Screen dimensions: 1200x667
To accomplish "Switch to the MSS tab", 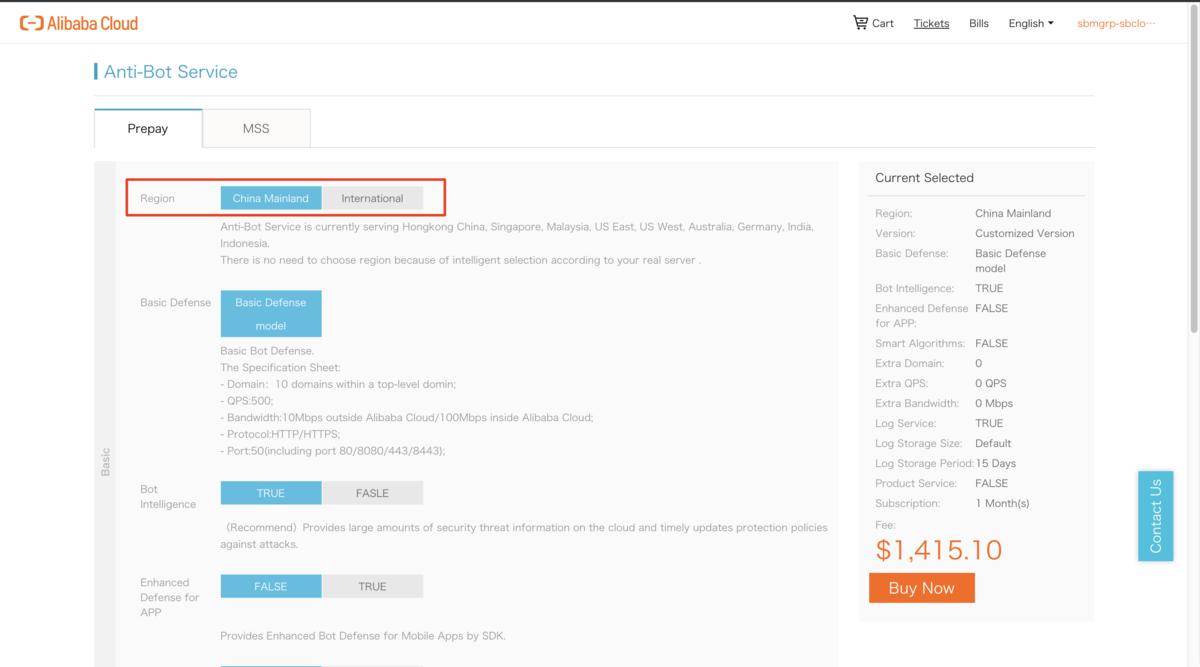I will [x=256, y=128].
